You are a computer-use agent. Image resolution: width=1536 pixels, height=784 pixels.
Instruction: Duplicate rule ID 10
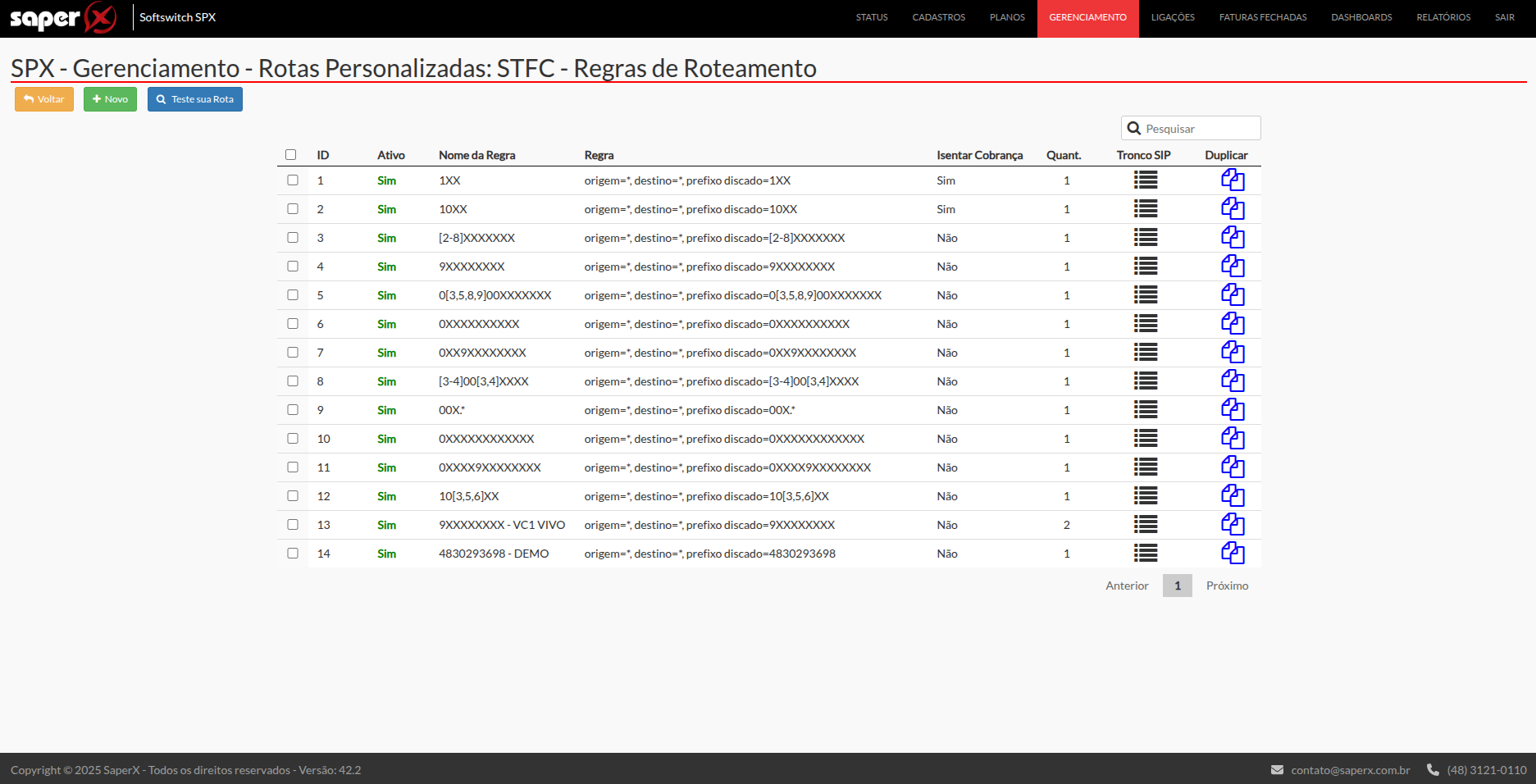point(1233,439)
